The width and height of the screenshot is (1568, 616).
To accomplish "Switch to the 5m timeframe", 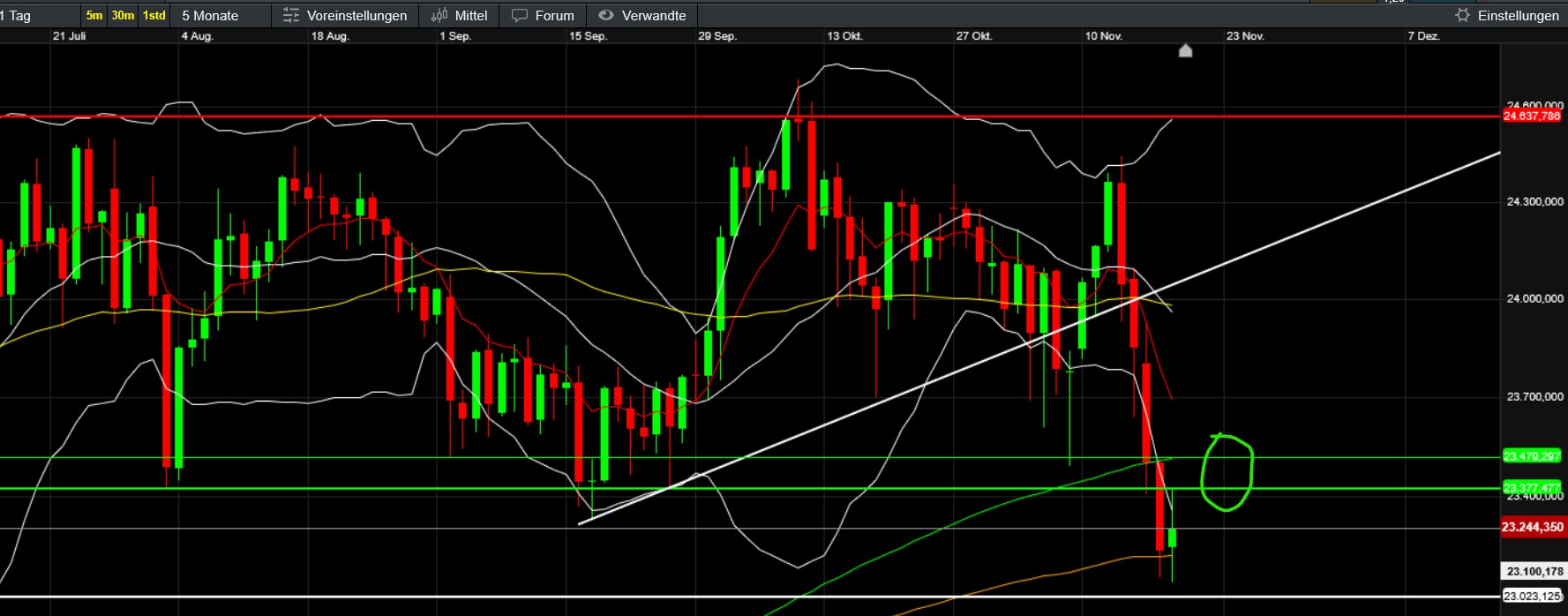I will click(94, 16).
